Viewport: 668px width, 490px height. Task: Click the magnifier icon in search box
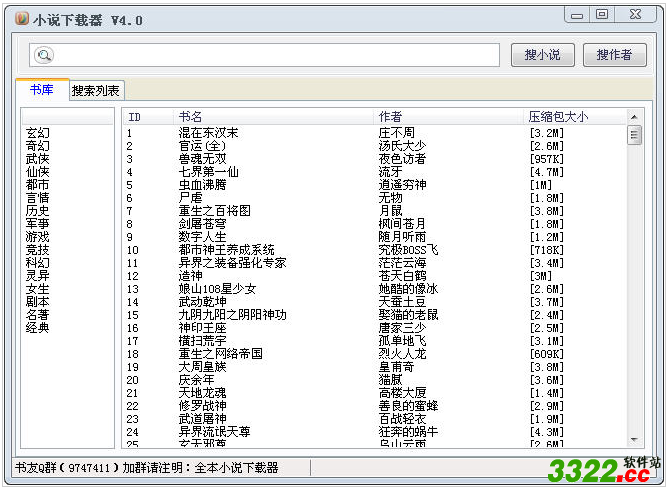coord(44,55)
